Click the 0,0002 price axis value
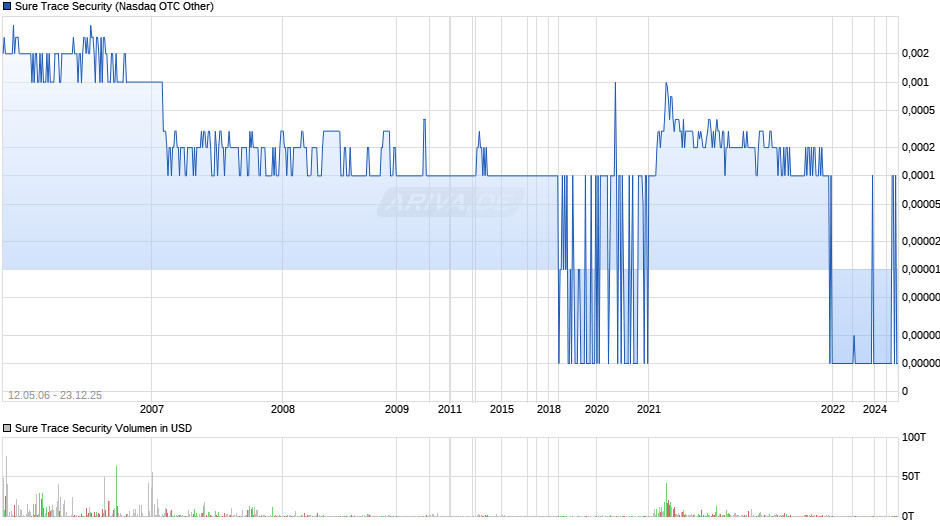 (918, 148)
